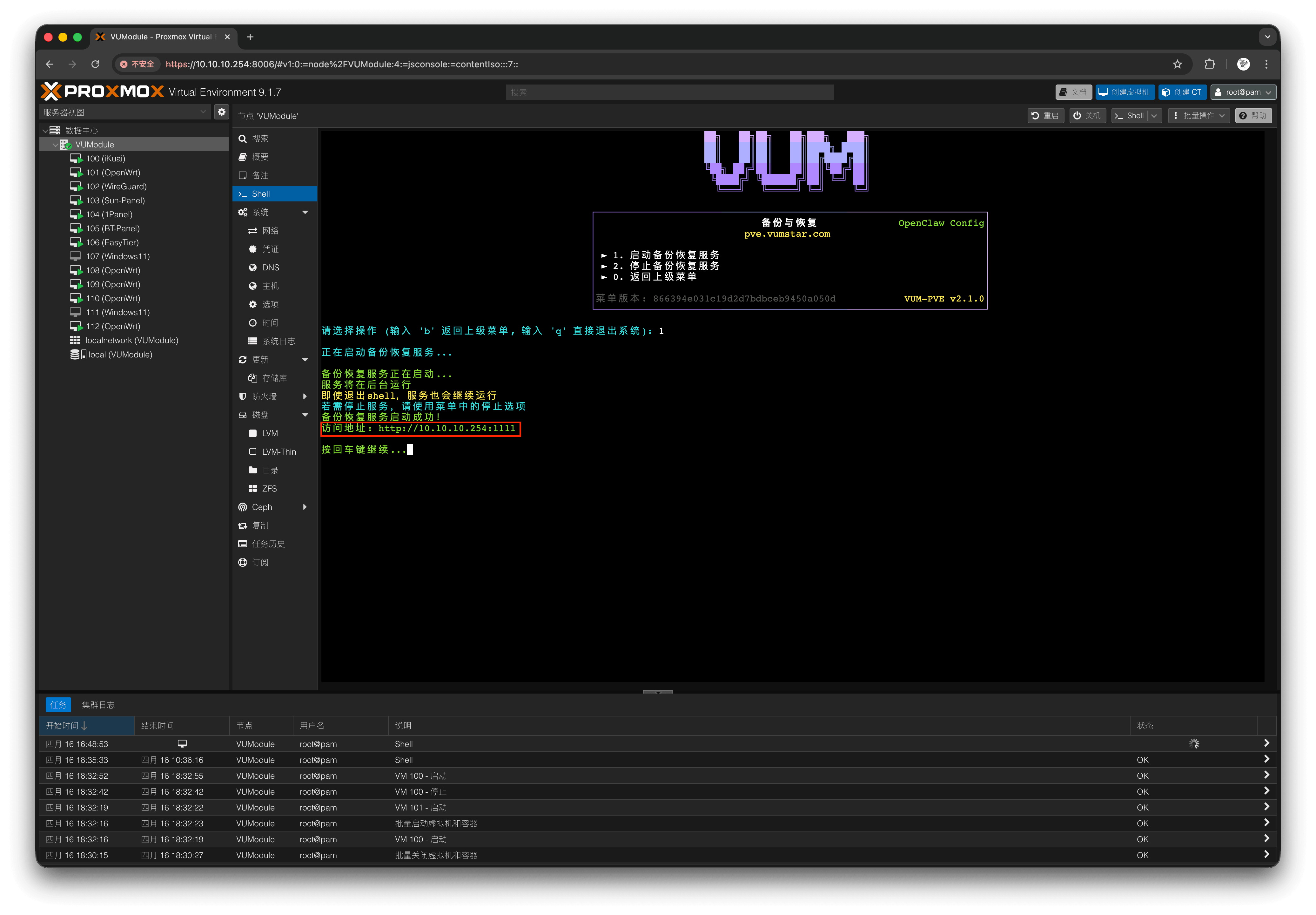Click the 任务历史 task history icon
Screen dimensions: 1316x915
[242, 544]
